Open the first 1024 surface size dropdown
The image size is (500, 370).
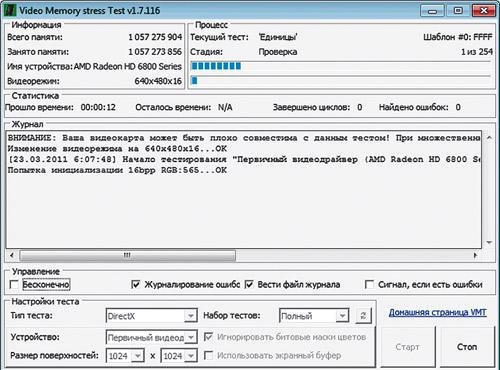pos(138,356)
